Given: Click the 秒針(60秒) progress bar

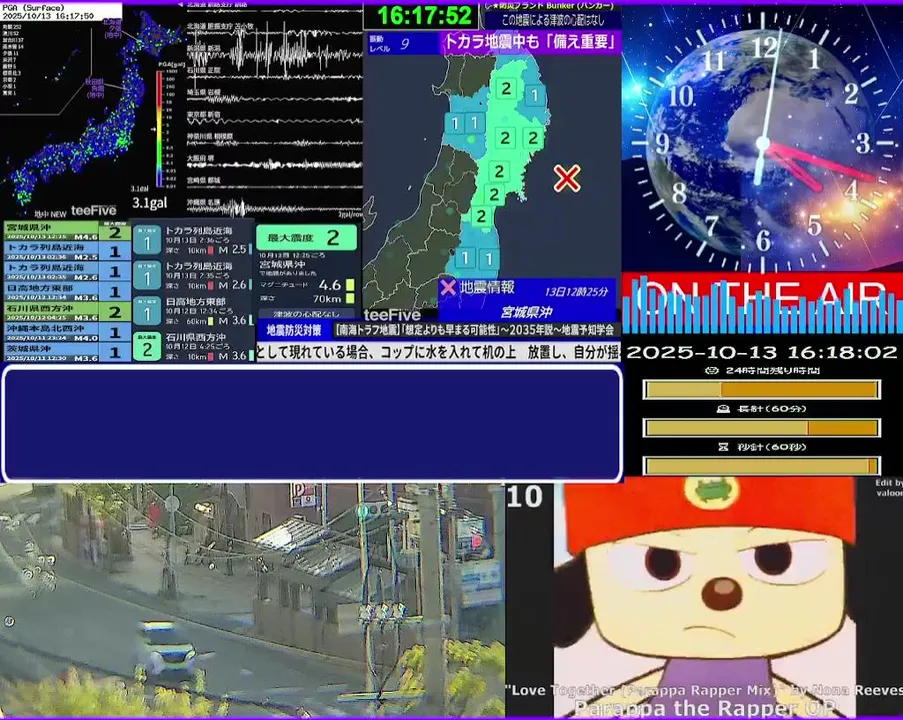Looking at the screenshot, I should [761, 466].
